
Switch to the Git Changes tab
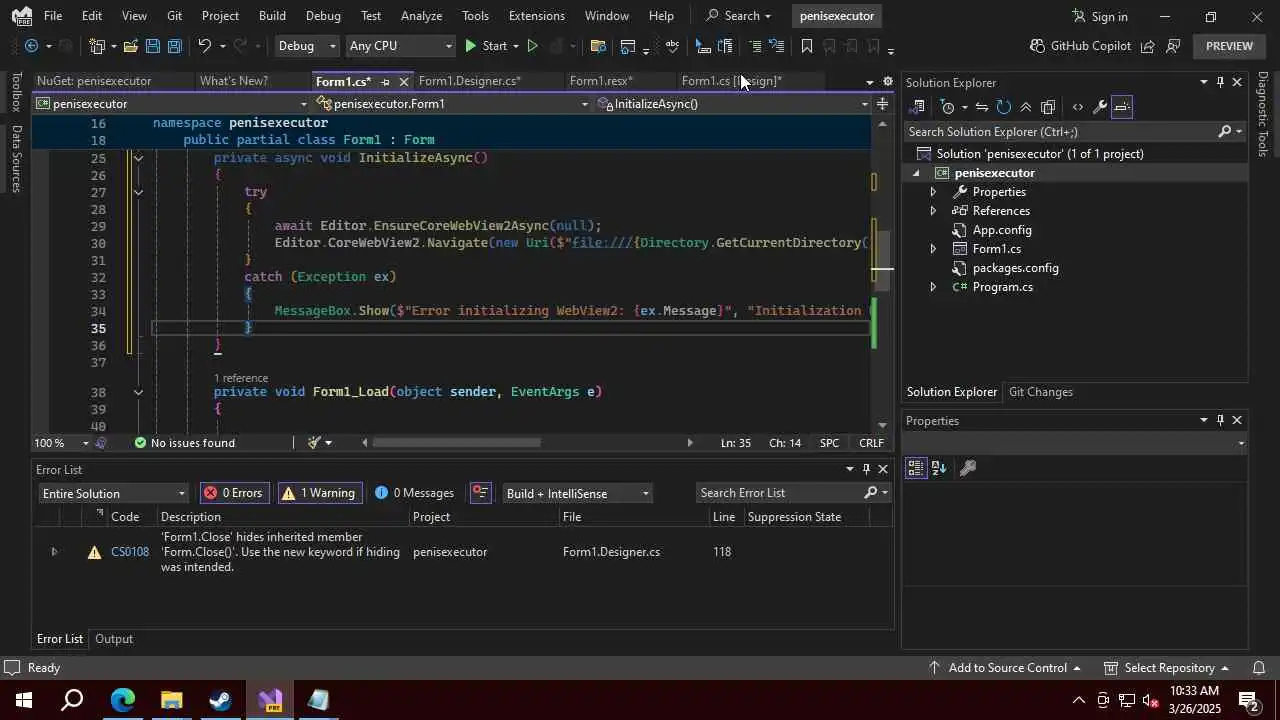(1040, 392)
